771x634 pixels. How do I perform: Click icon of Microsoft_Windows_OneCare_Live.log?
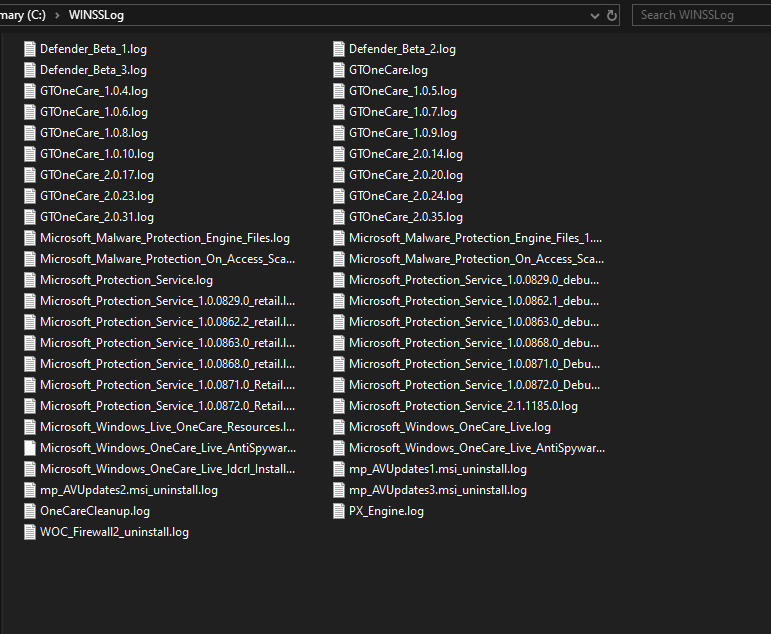[x=339, y=427]
